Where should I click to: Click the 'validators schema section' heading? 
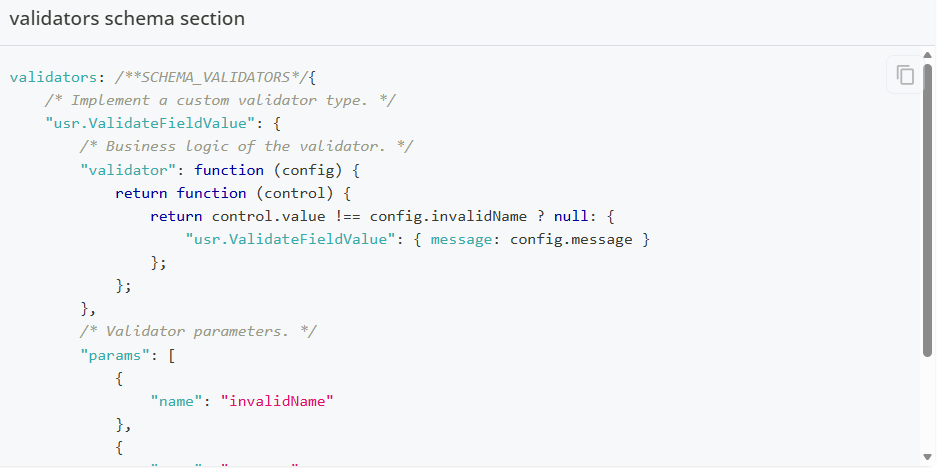pyautogui.click(x=127, y=19)
